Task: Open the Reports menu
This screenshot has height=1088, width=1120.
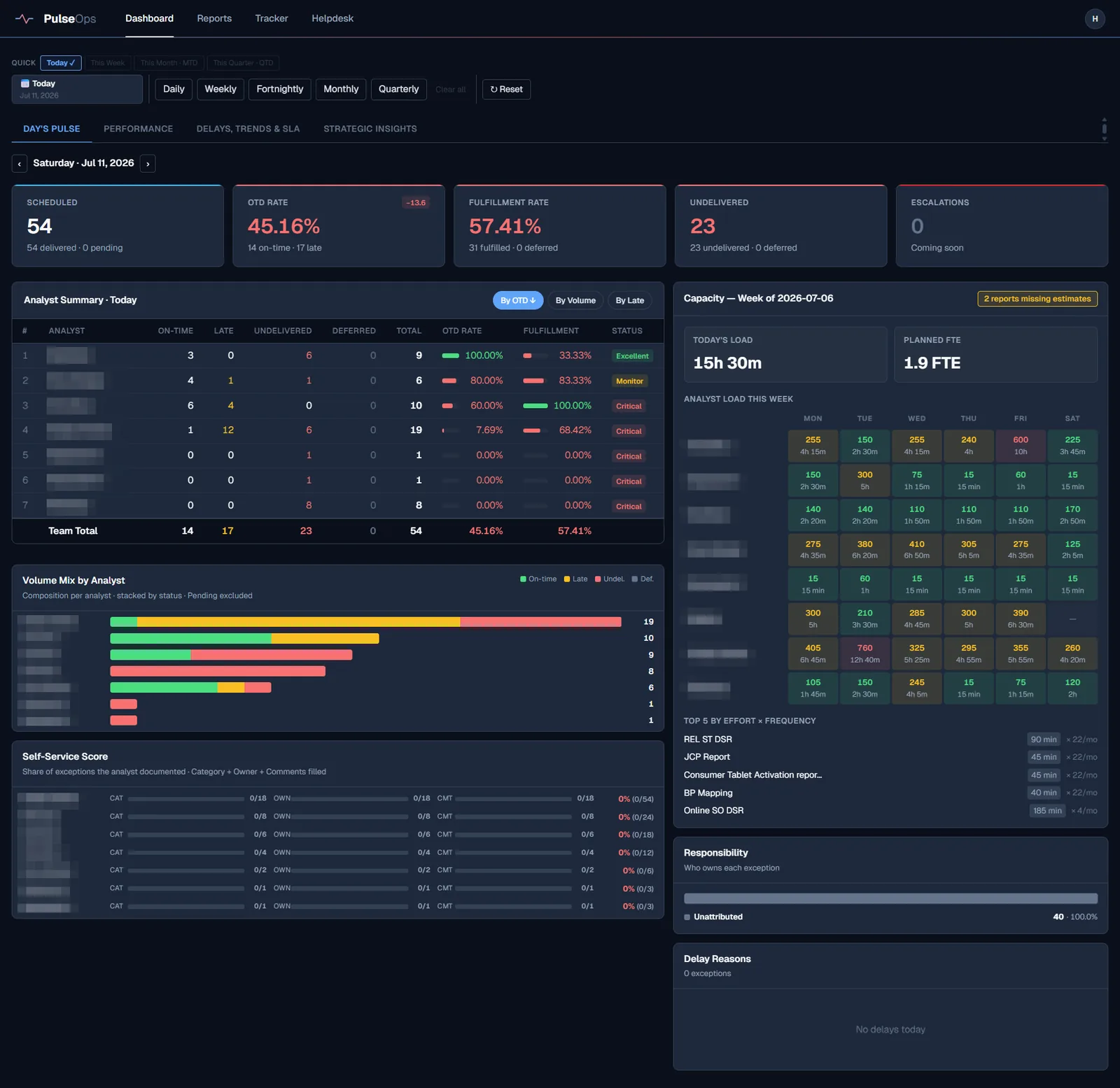Action: click(x=214, y=18)
